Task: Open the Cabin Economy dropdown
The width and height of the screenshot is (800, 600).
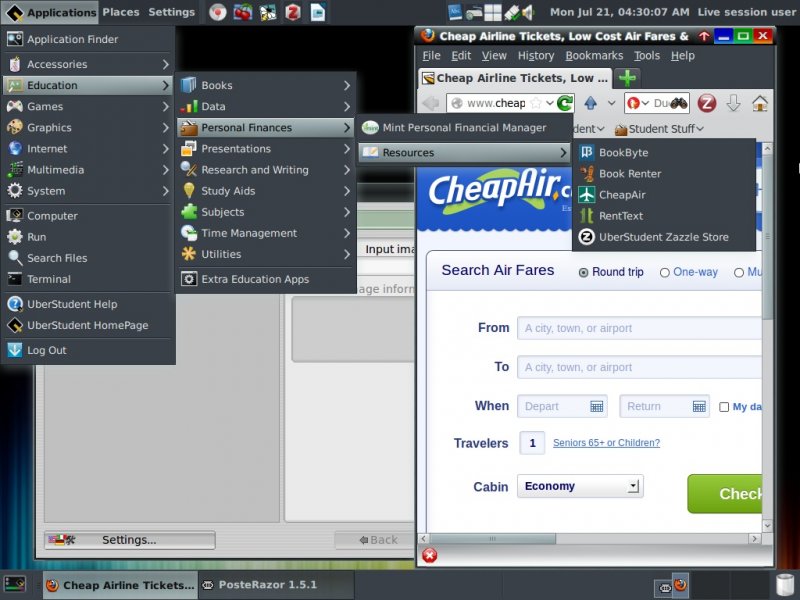Action: 580,486
